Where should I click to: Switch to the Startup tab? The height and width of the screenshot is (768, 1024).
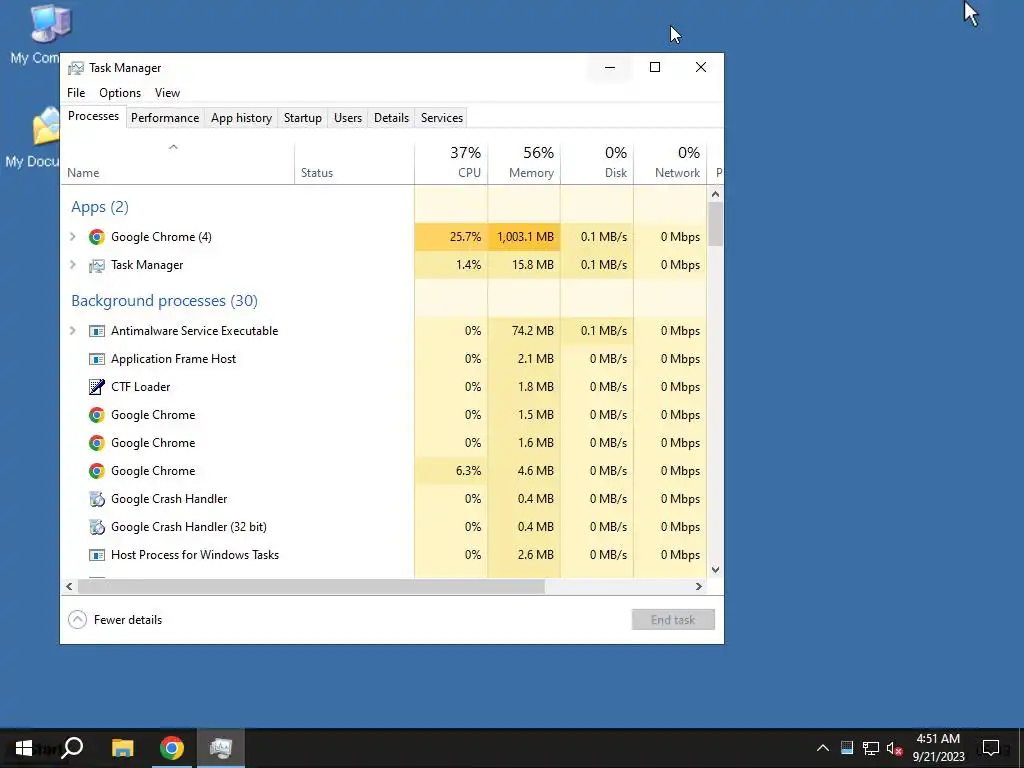[302, 118]
